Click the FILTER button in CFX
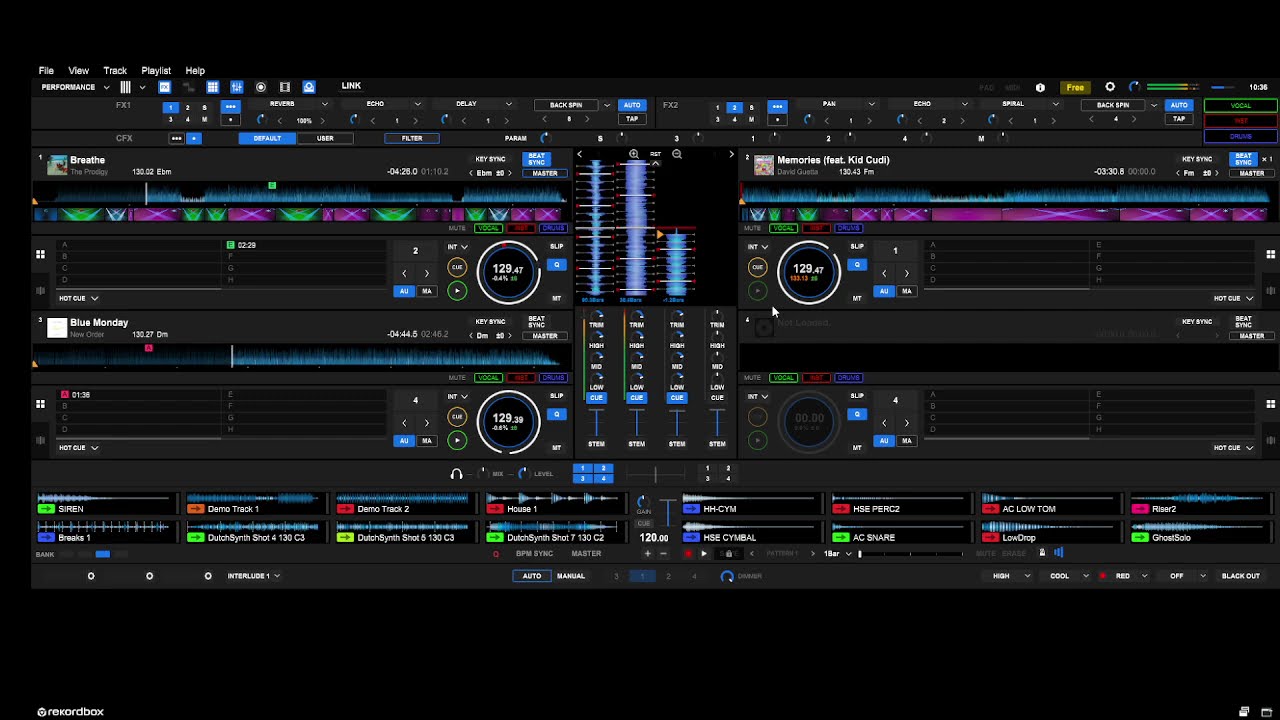Image resolution: width=1280 pixels, height=720 pixels. 412,138
